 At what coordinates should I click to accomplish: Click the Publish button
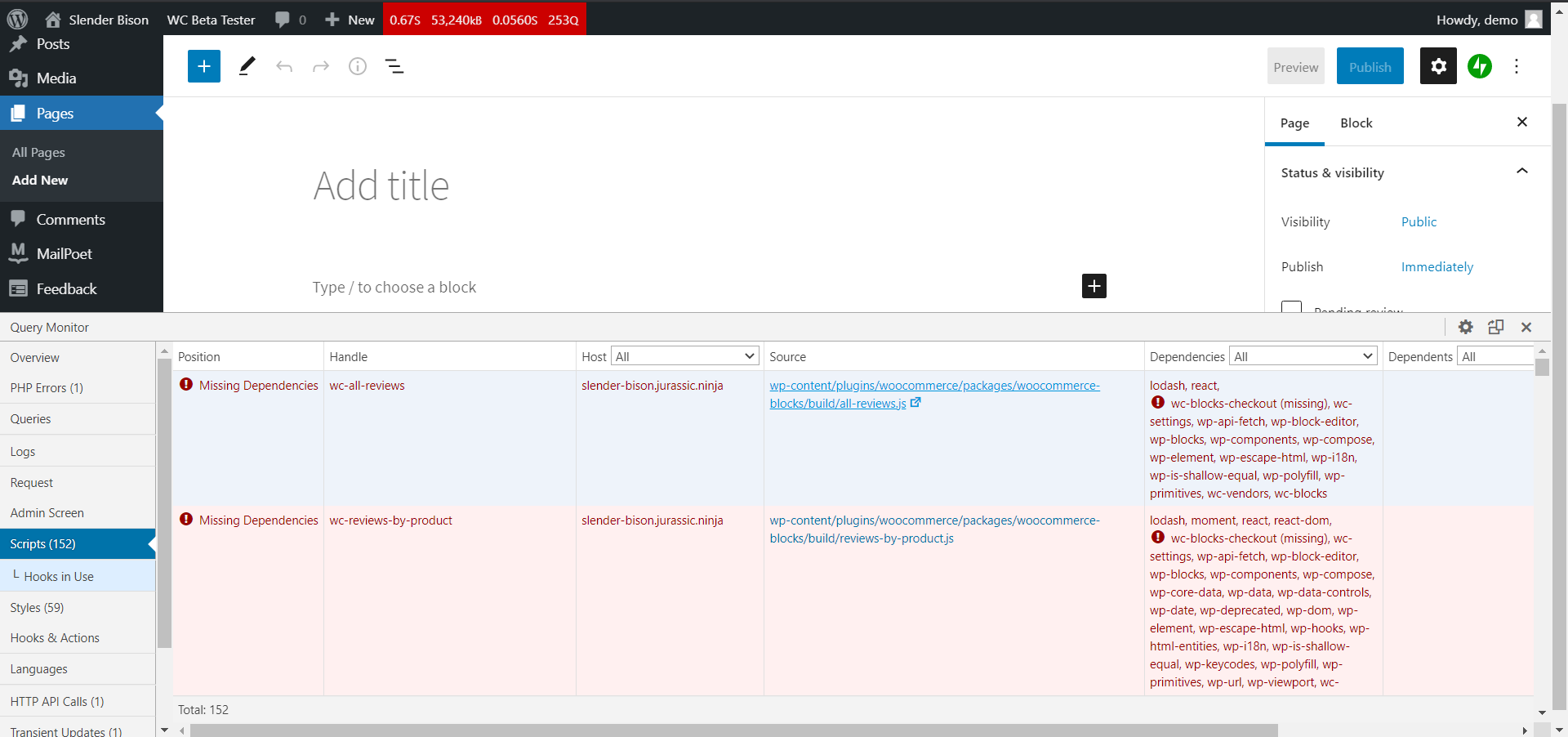(x=1370, y=66)
